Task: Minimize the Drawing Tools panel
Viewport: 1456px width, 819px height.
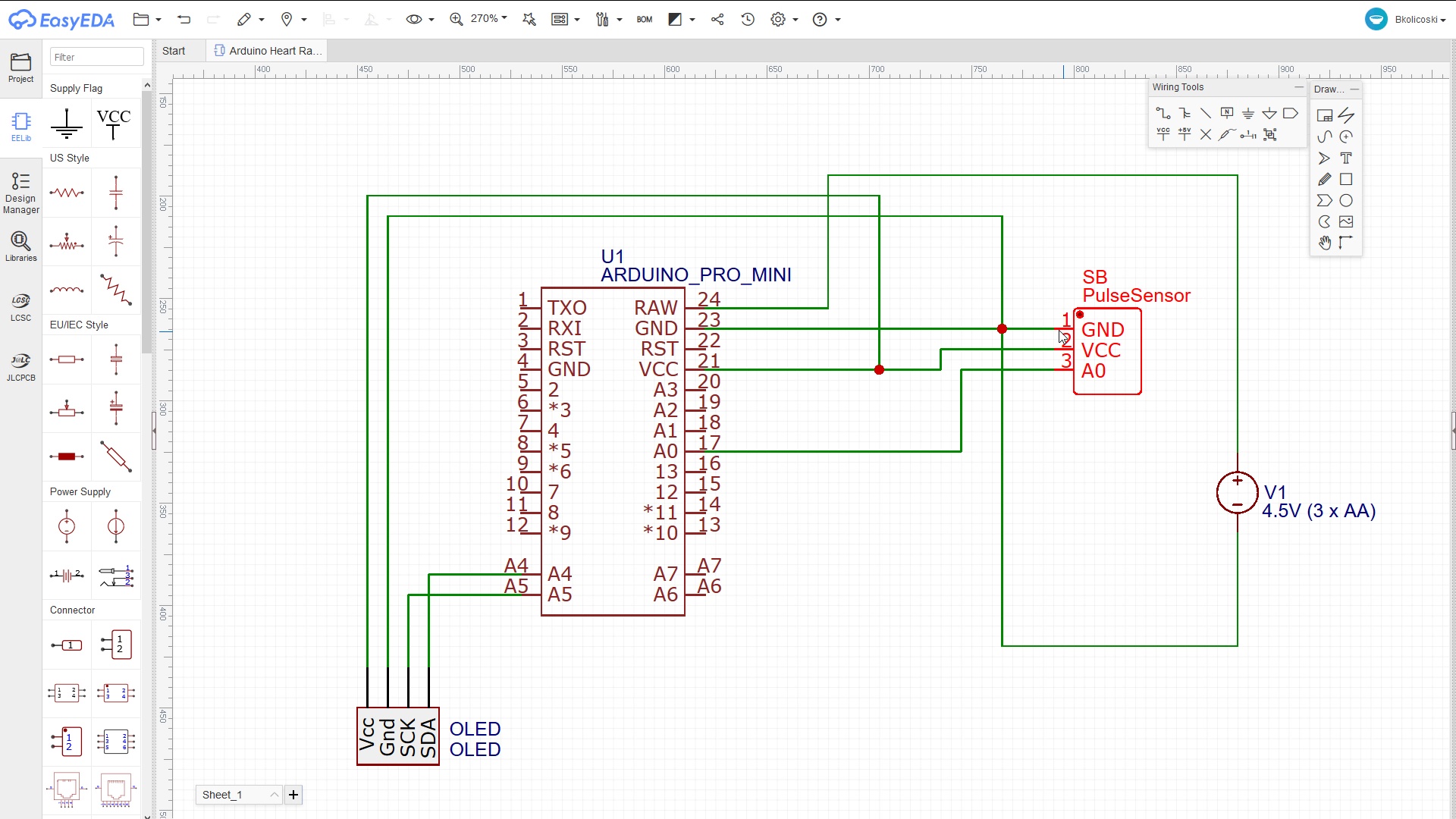Action: click(1354, 89)
